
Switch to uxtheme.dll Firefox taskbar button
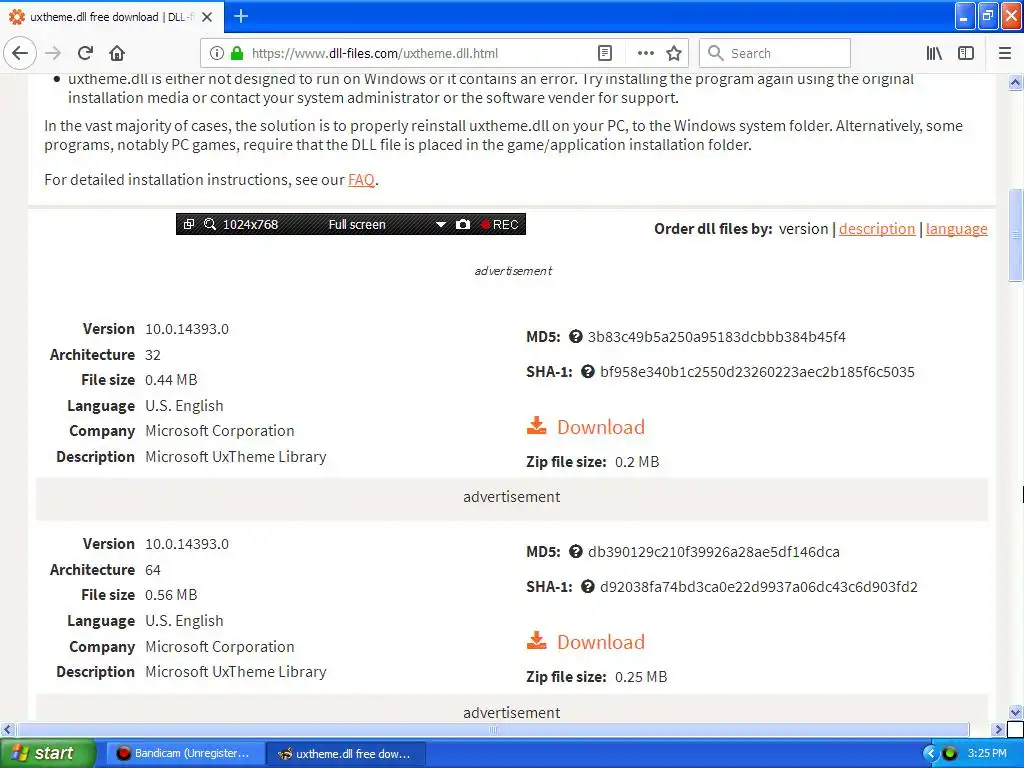click(x=346, y=753)
